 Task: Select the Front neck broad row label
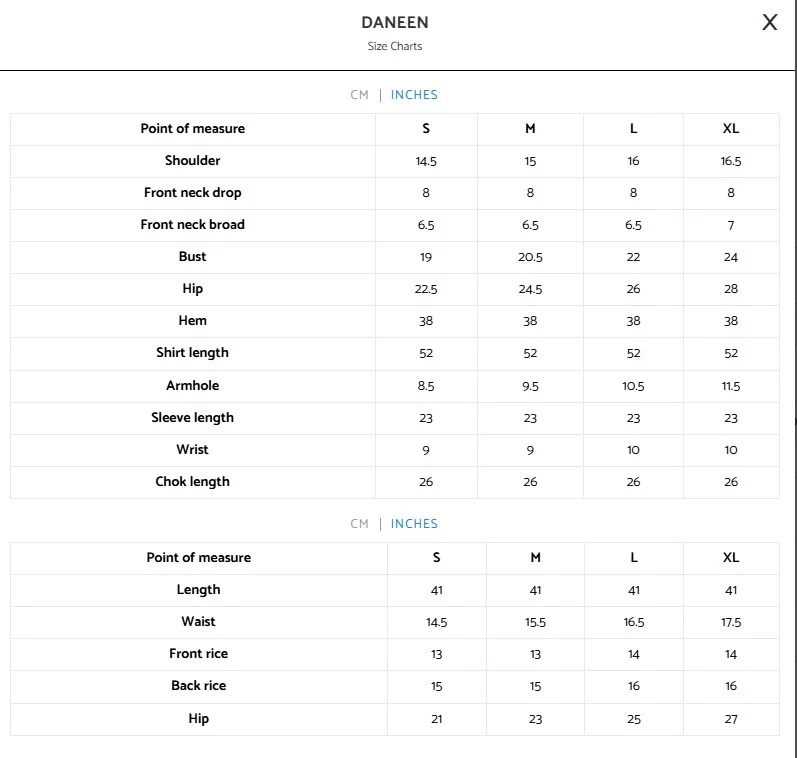(x=193, y=225)
